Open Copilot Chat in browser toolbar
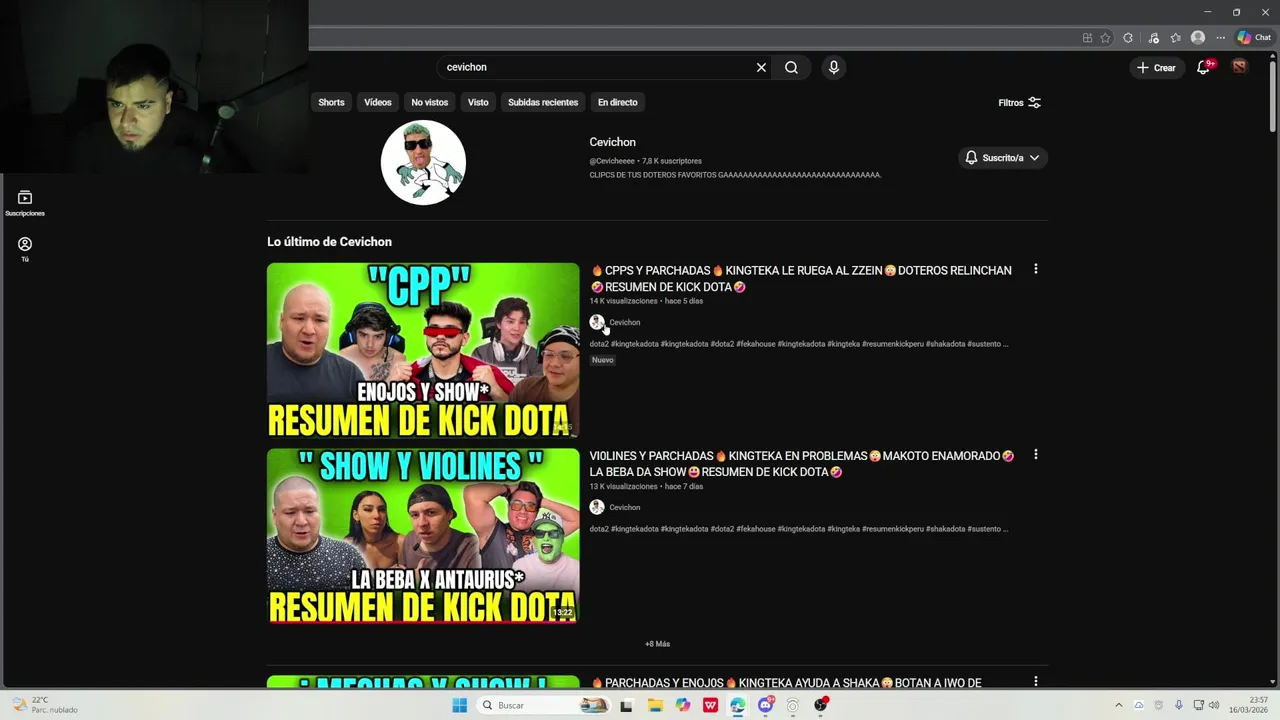The height and width of the screenshot is (720, 1280). 1254,38
